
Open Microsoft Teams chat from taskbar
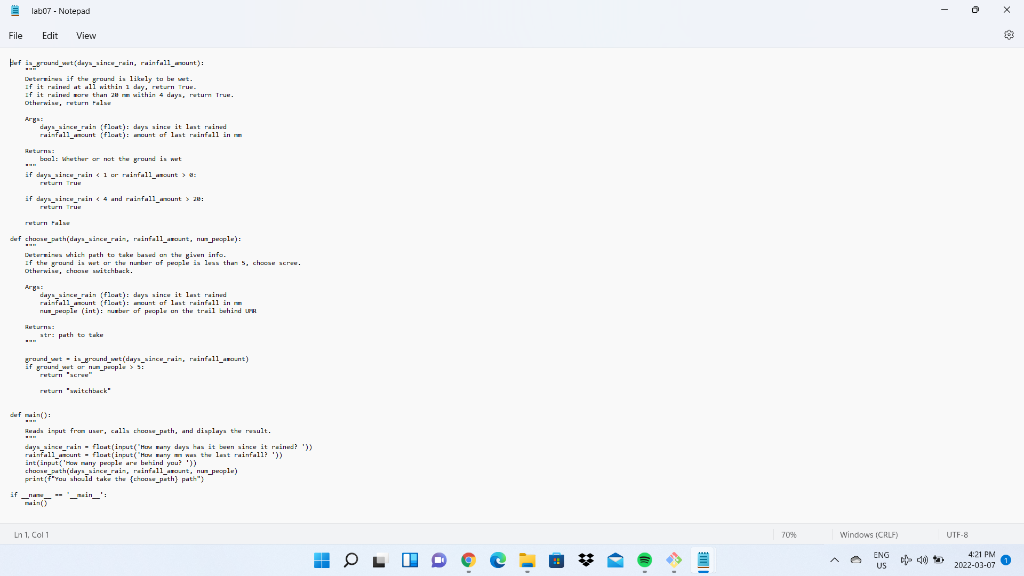[x=439, y=560]
